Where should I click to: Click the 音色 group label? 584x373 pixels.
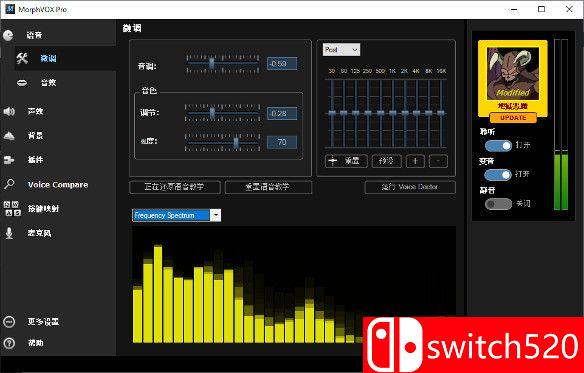(149, 91)
